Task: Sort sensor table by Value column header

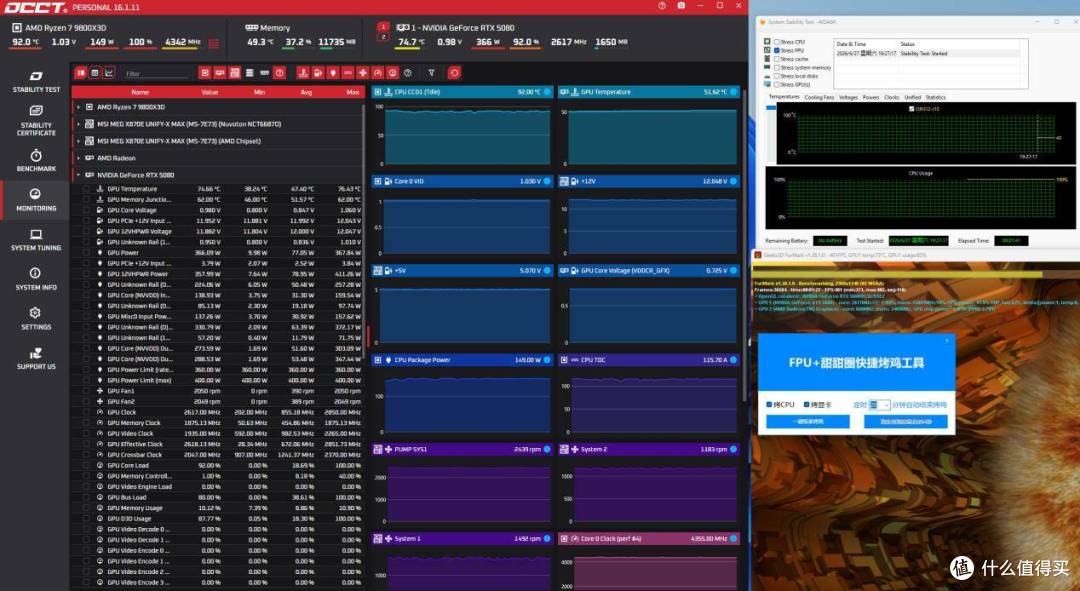Action: pyautogui.click(x=209, y=92)
